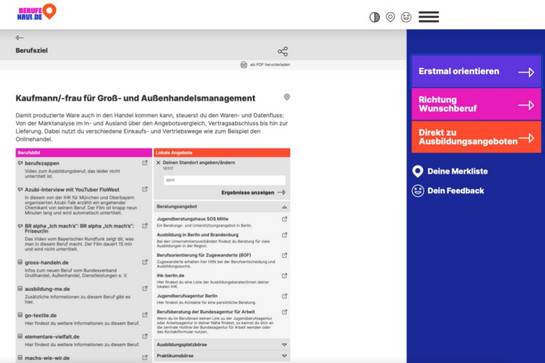Click 'Ausbildung in Berlin und Brandenburg' title
This screenshot has width=545, height=363.
197,235
